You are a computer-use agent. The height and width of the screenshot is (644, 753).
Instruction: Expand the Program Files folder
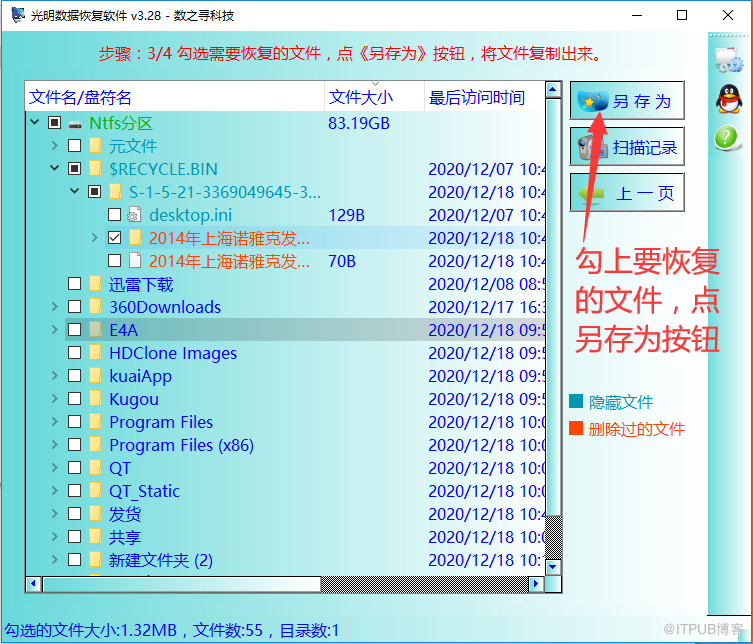[x=54, y=422]
